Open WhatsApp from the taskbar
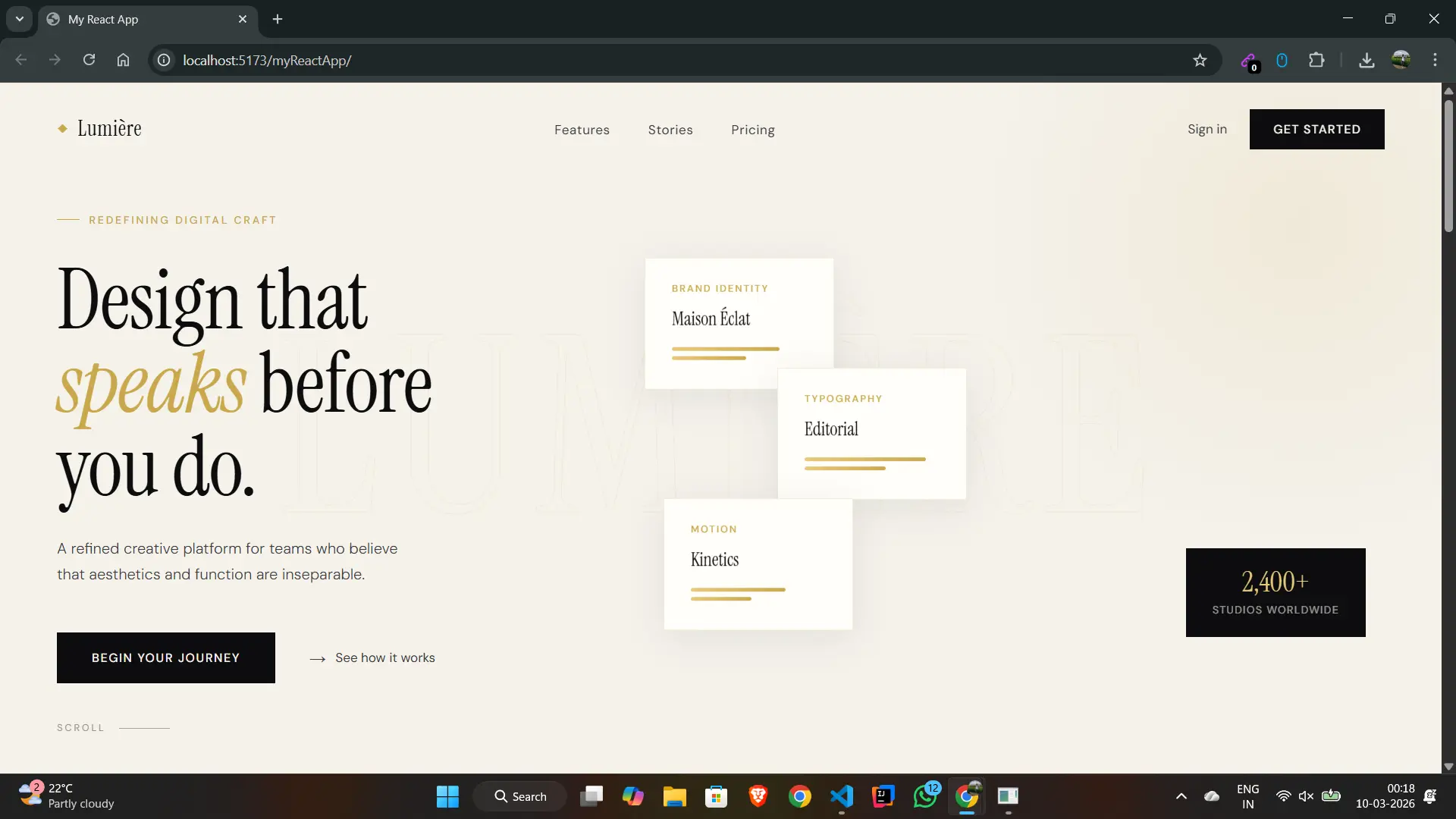1456x819 pixels. point(927,796)
